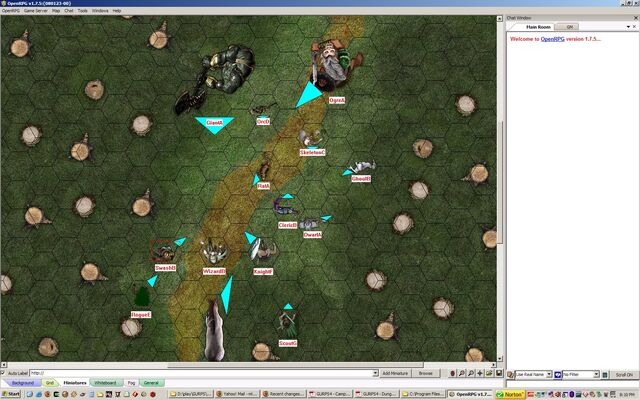
Task: Open the Windows menu
Action: click(100, 11)
